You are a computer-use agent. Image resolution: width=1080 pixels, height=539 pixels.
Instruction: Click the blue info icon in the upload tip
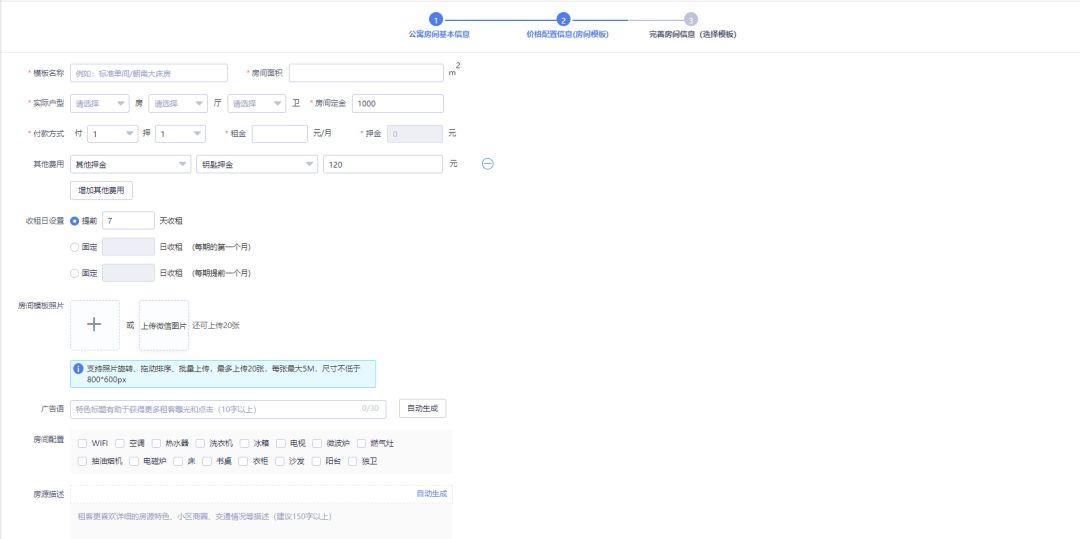[x=79, y=368]
